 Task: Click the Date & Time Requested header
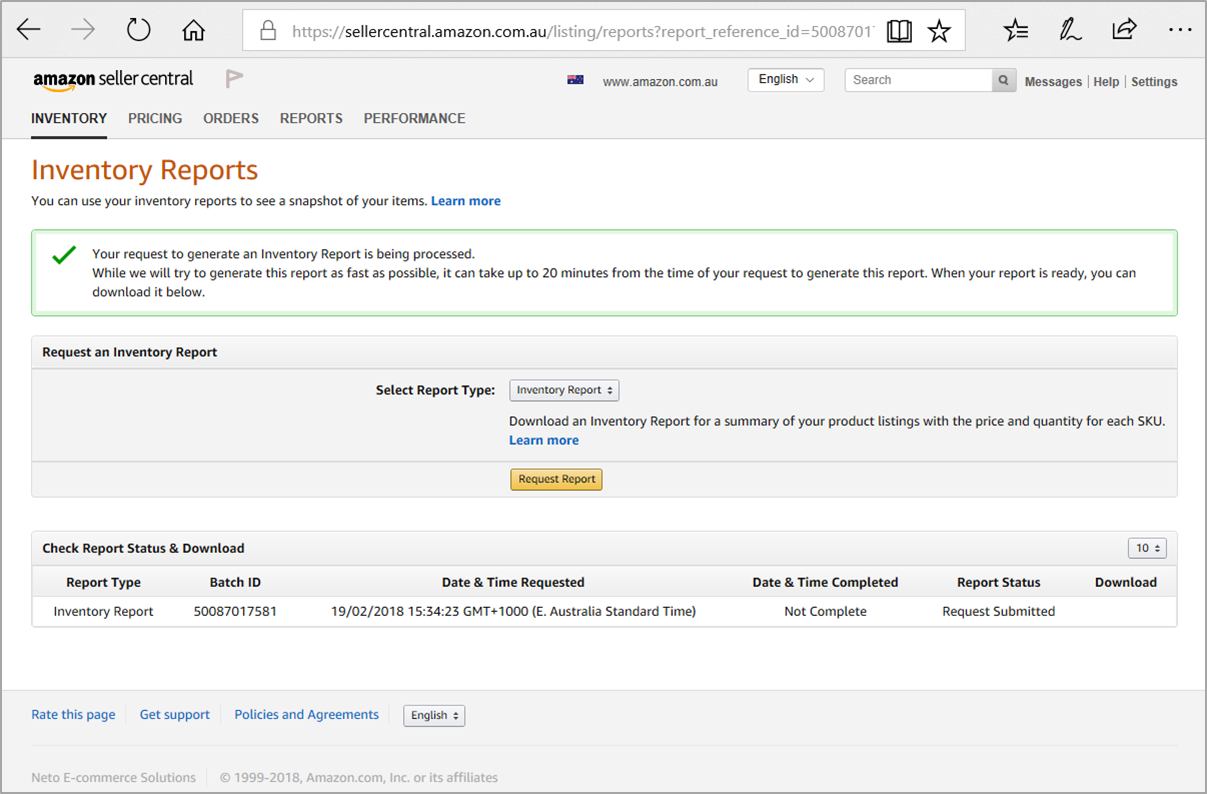click(x=513, y=582)
